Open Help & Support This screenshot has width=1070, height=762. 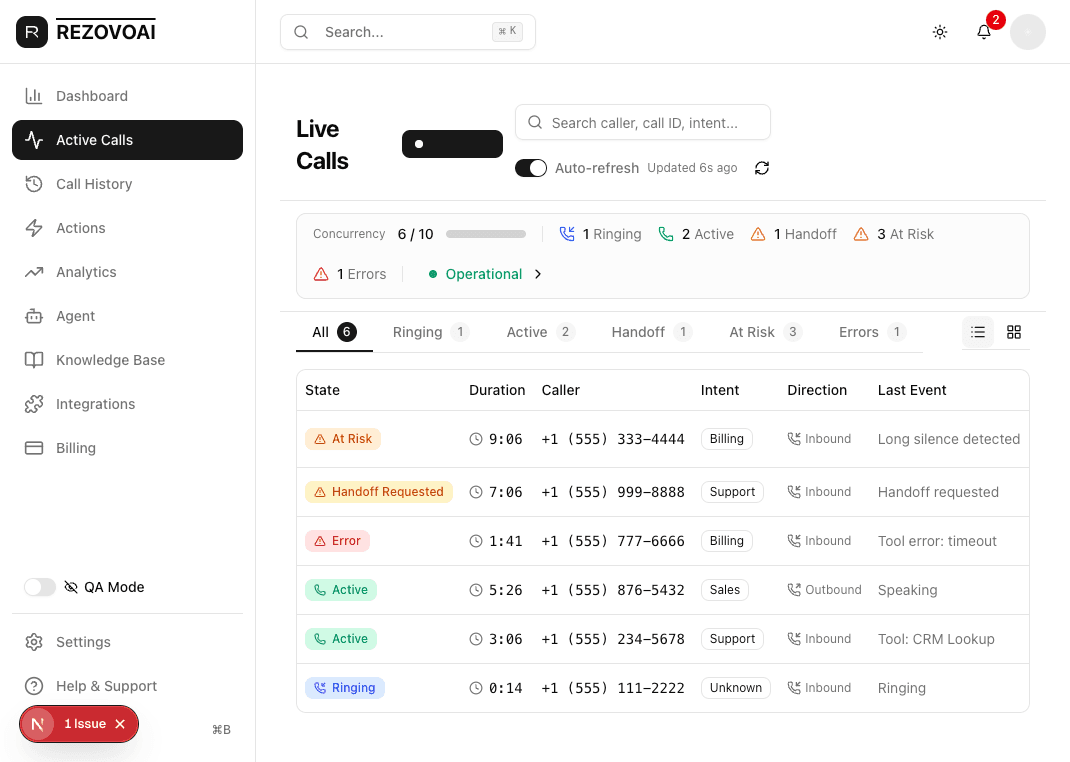click(107, 686)
